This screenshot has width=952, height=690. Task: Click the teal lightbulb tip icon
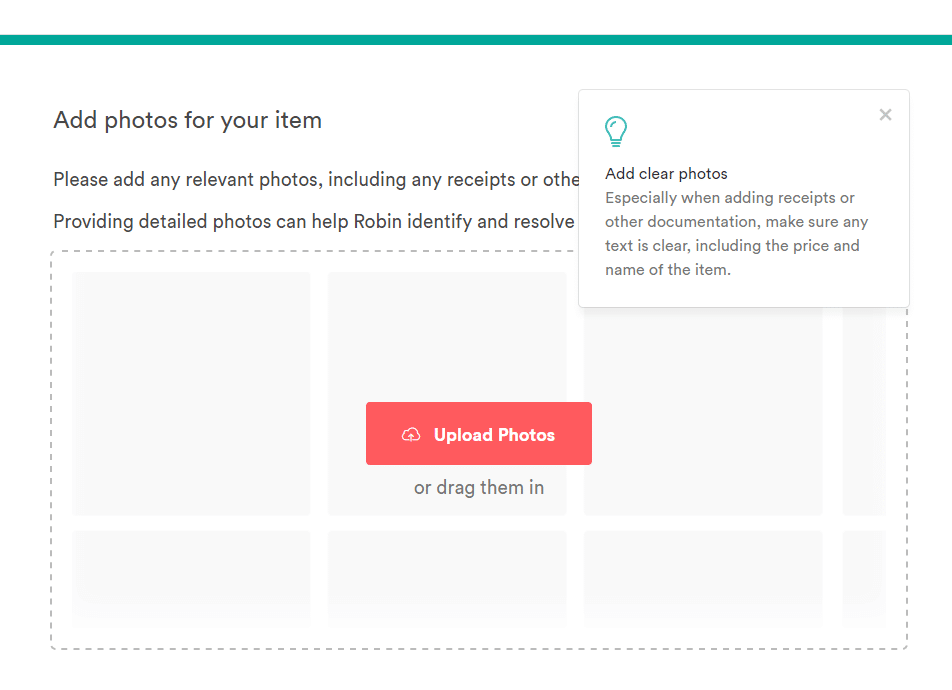(616, 131)
